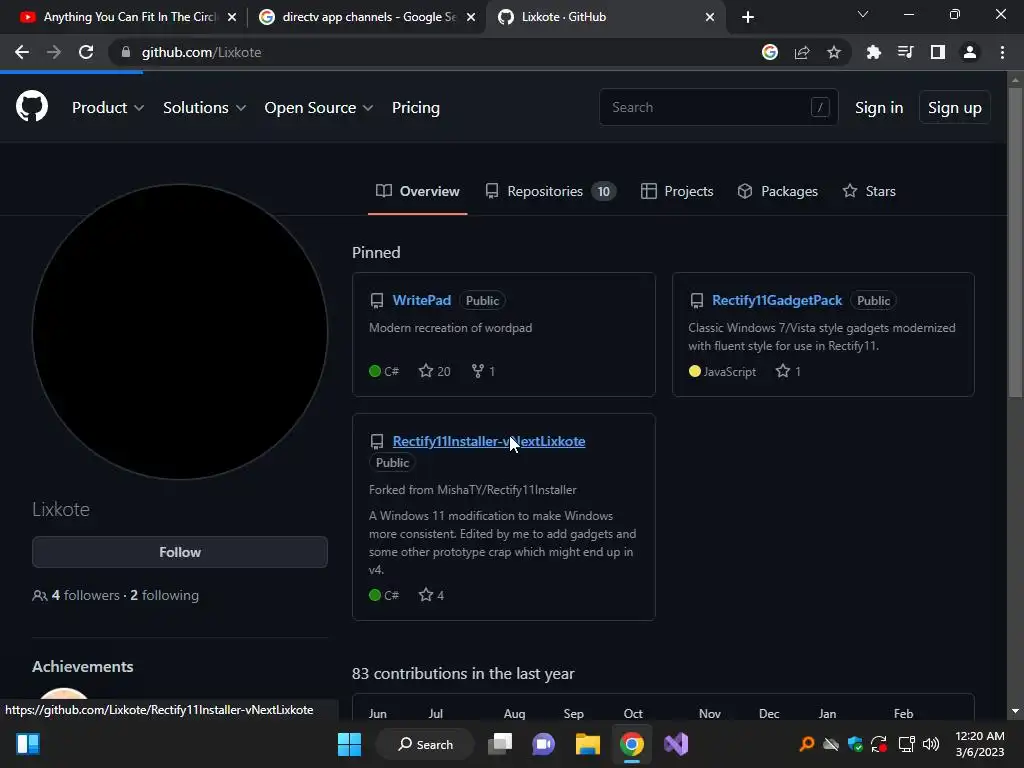1024x768 pixels.
Task: Open the volume tray icon
Action: tap(931, 744)
